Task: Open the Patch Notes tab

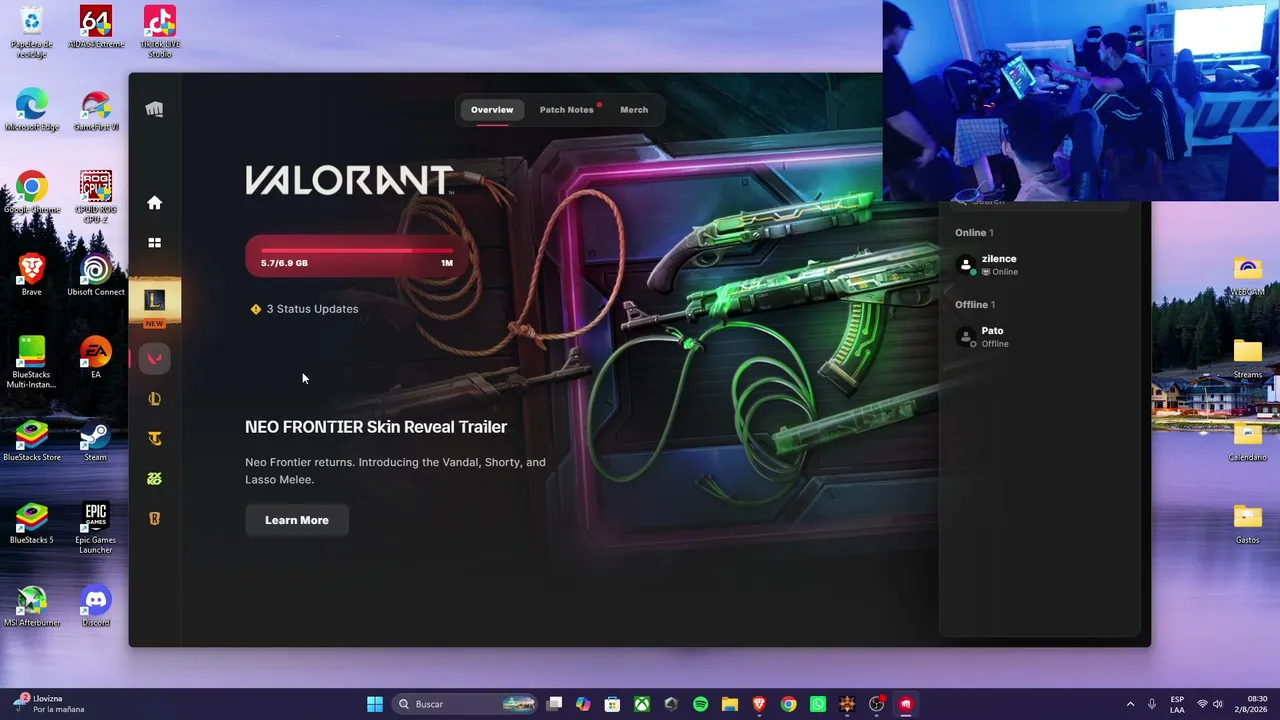Action: (567, 110)
